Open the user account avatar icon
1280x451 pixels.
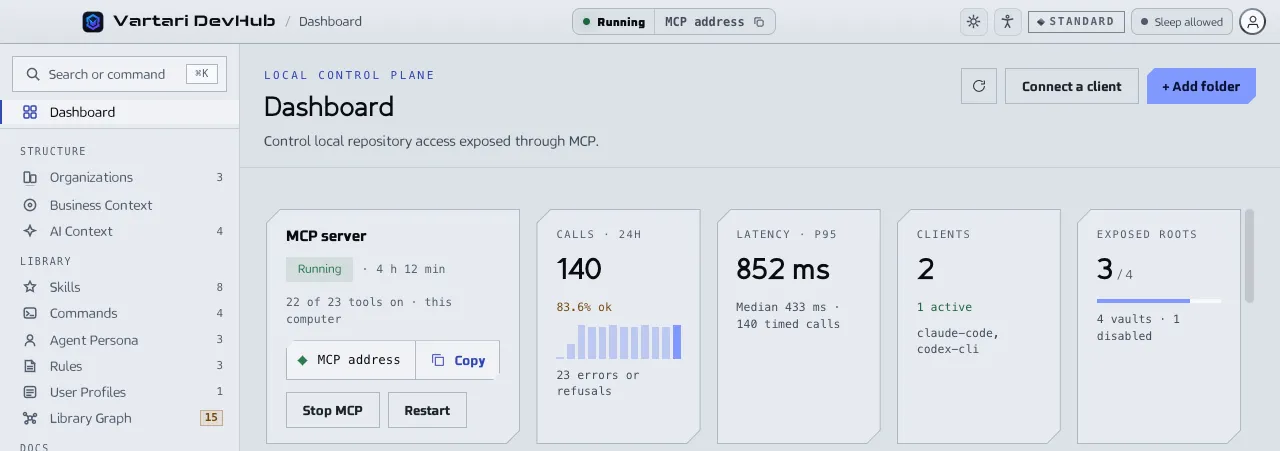pyautogui.click(x=1252, y=22)
